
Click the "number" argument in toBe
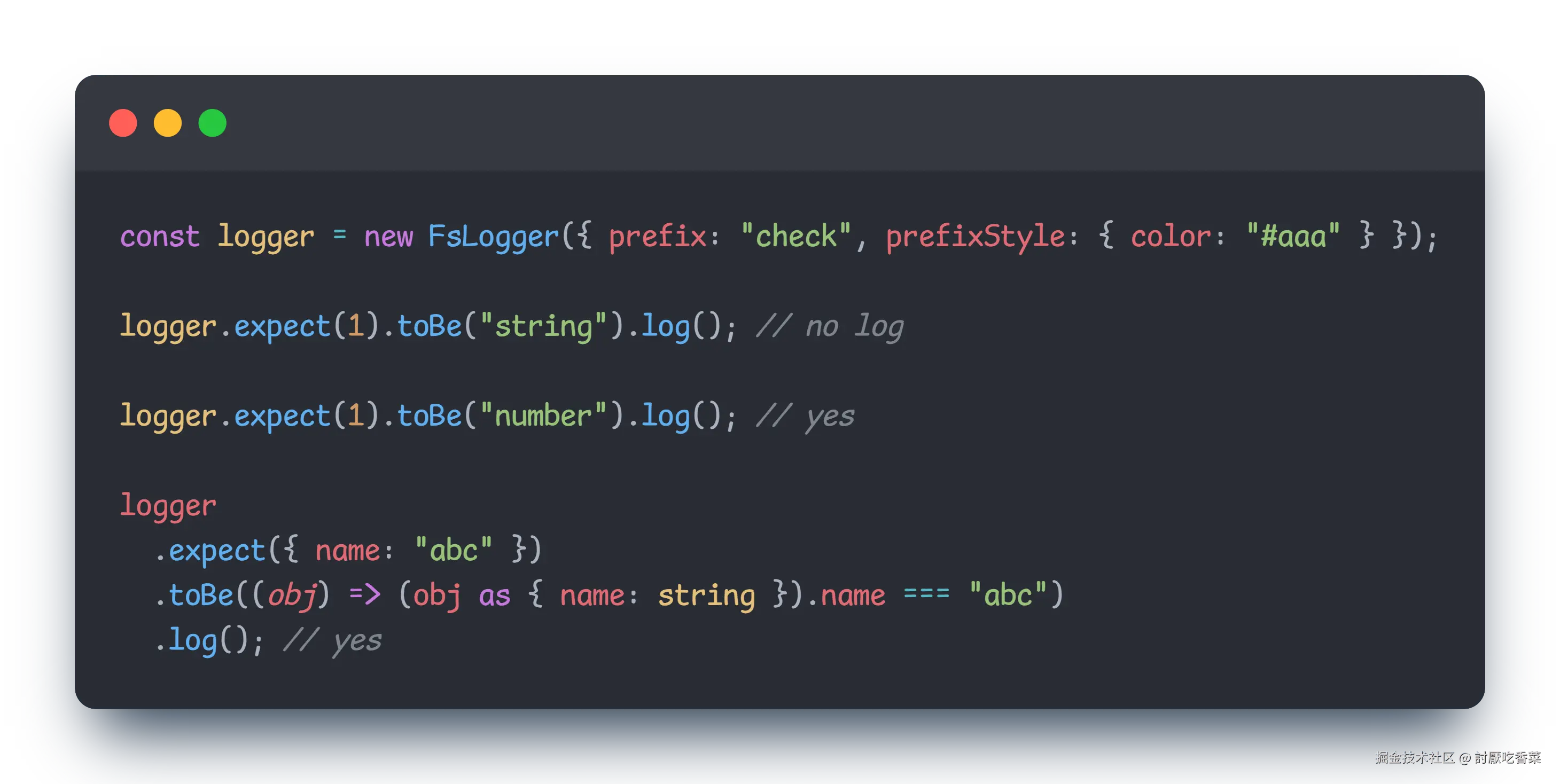click(x=543, y=416)
